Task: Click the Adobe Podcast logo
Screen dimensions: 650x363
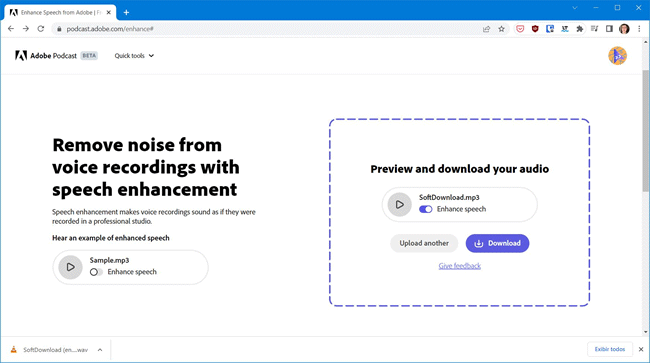Action: 46,56
